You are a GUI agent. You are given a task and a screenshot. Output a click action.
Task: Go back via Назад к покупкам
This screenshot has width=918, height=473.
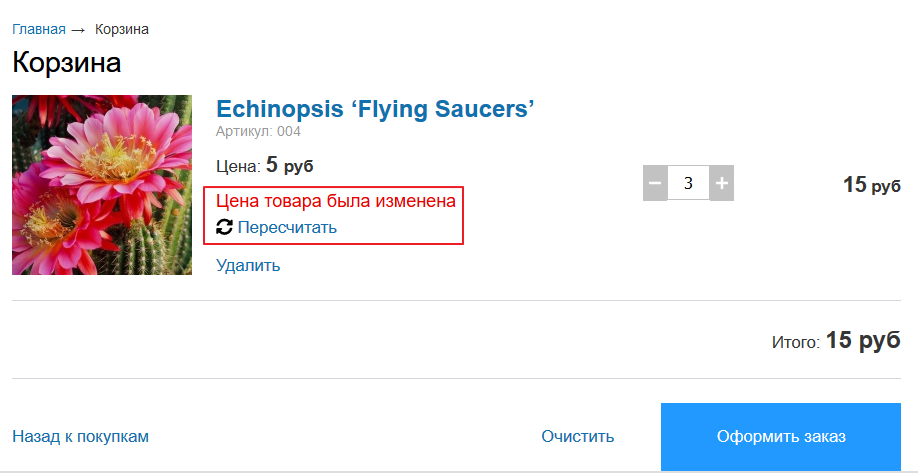80,436
